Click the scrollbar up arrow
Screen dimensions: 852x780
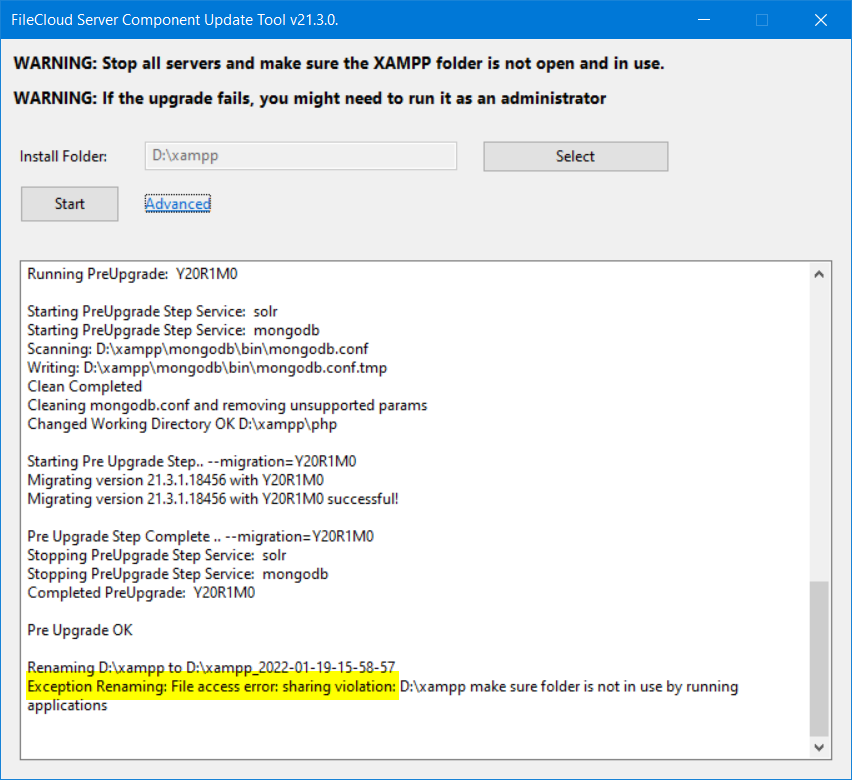point(819,272)
